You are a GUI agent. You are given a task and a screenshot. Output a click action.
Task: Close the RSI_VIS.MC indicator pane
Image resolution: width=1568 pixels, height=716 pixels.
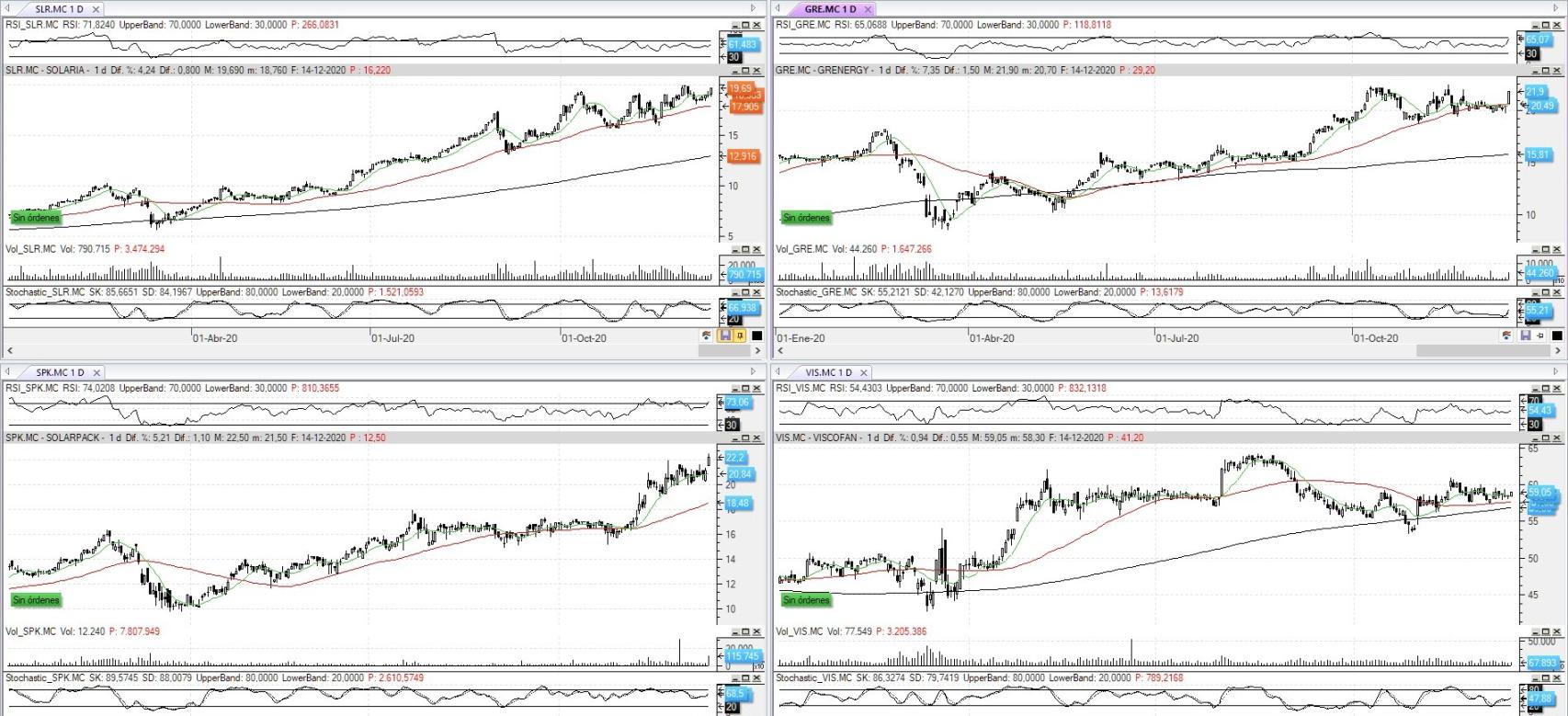(x=1556, y=389)
